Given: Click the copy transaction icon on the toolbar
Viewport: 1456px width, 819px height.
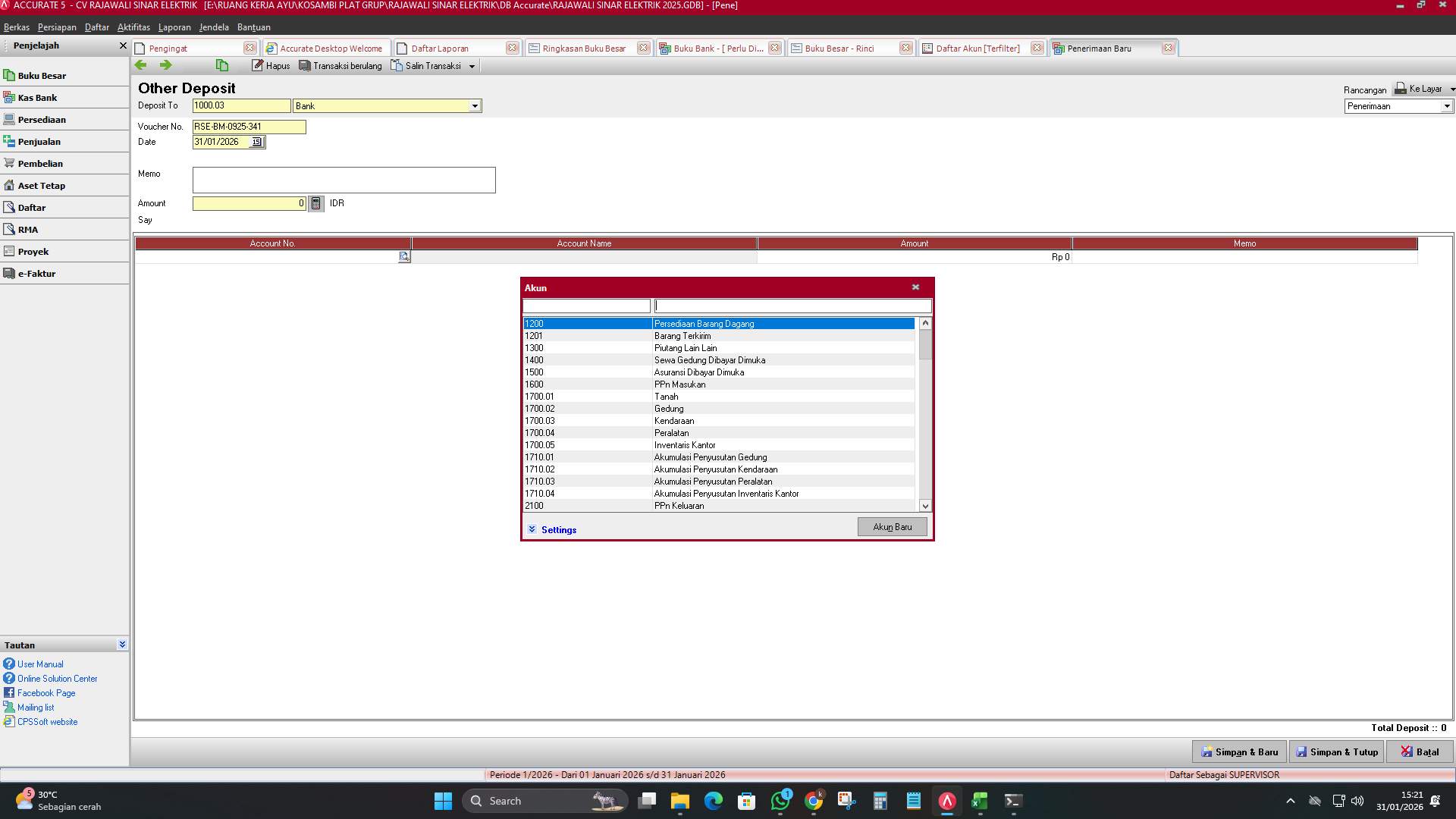Looking at the screenshot, I should pos(221,65).
